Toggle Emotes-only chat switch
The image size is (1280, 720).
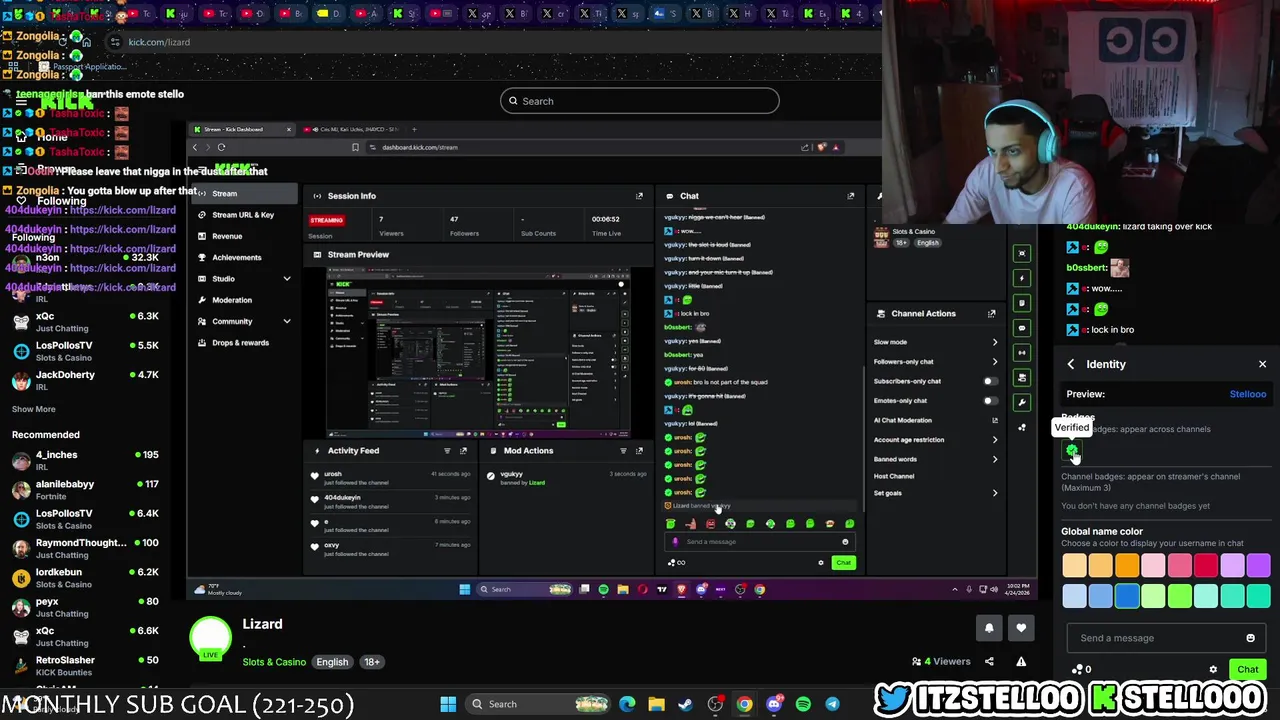tap(990, 401)
